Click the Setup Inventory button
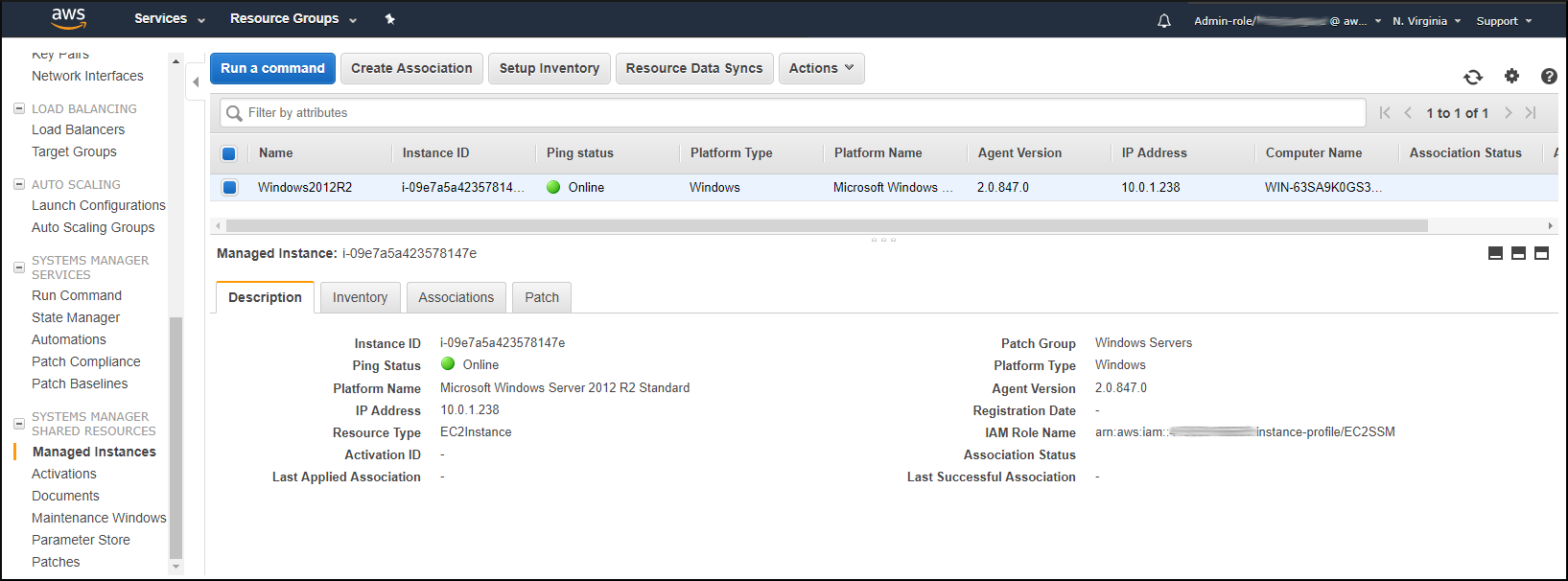This screenshot has height=581, width=1568. click(549, 68)
